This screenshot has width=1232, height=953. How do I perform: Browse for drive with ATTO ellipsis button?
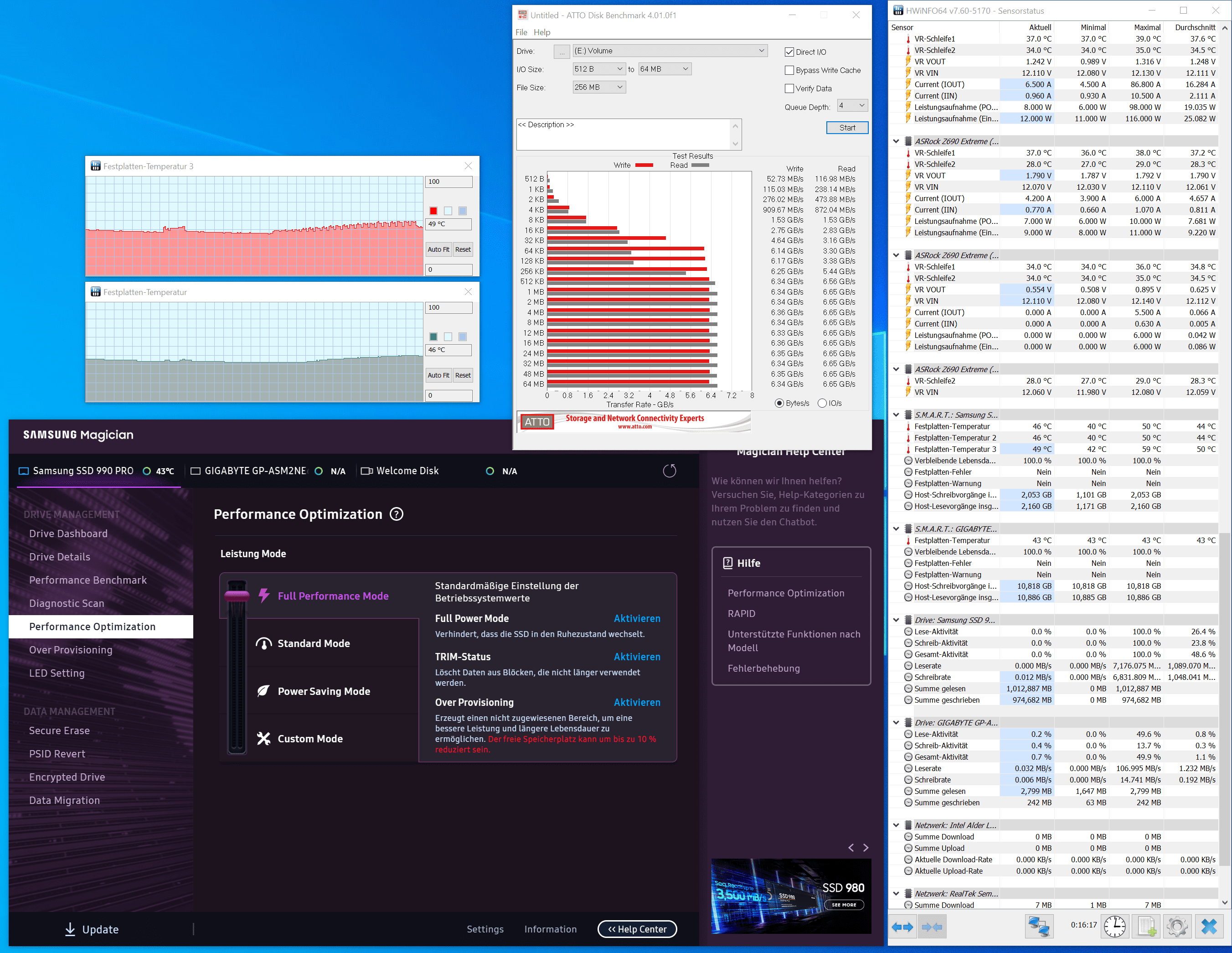561,52
